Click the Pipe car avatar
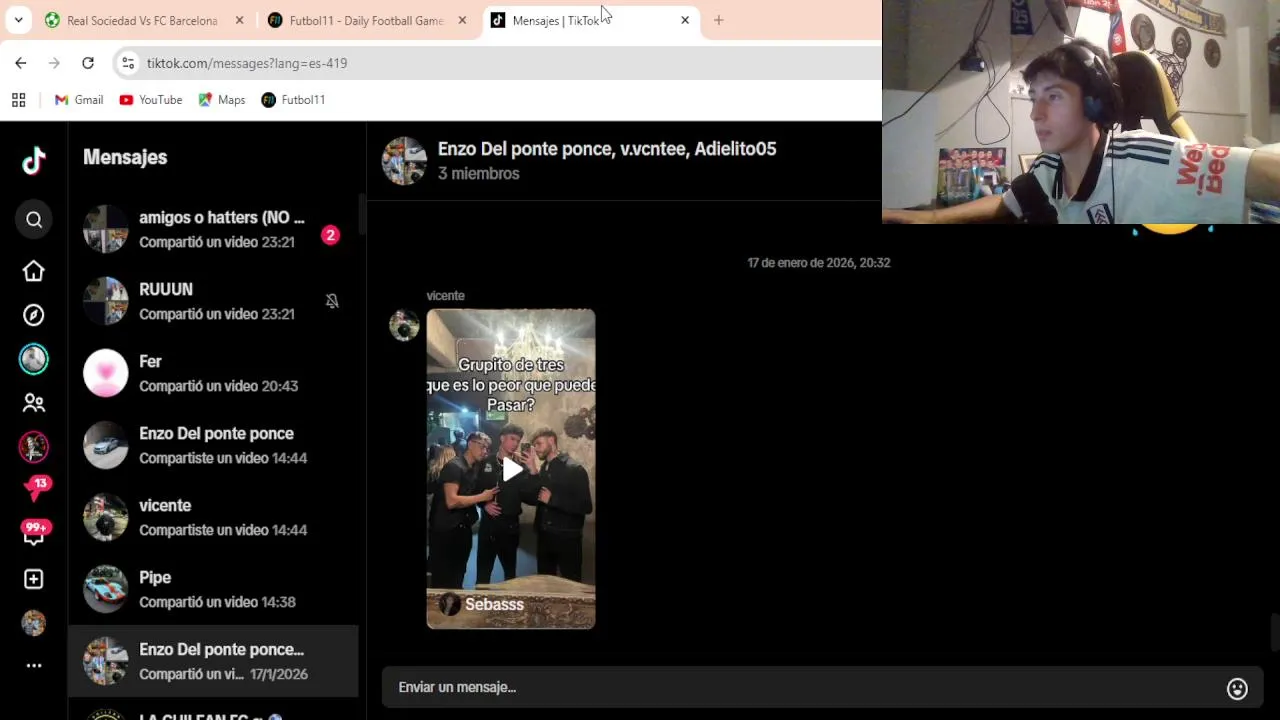1280x720 pixels. coord(106,589)
